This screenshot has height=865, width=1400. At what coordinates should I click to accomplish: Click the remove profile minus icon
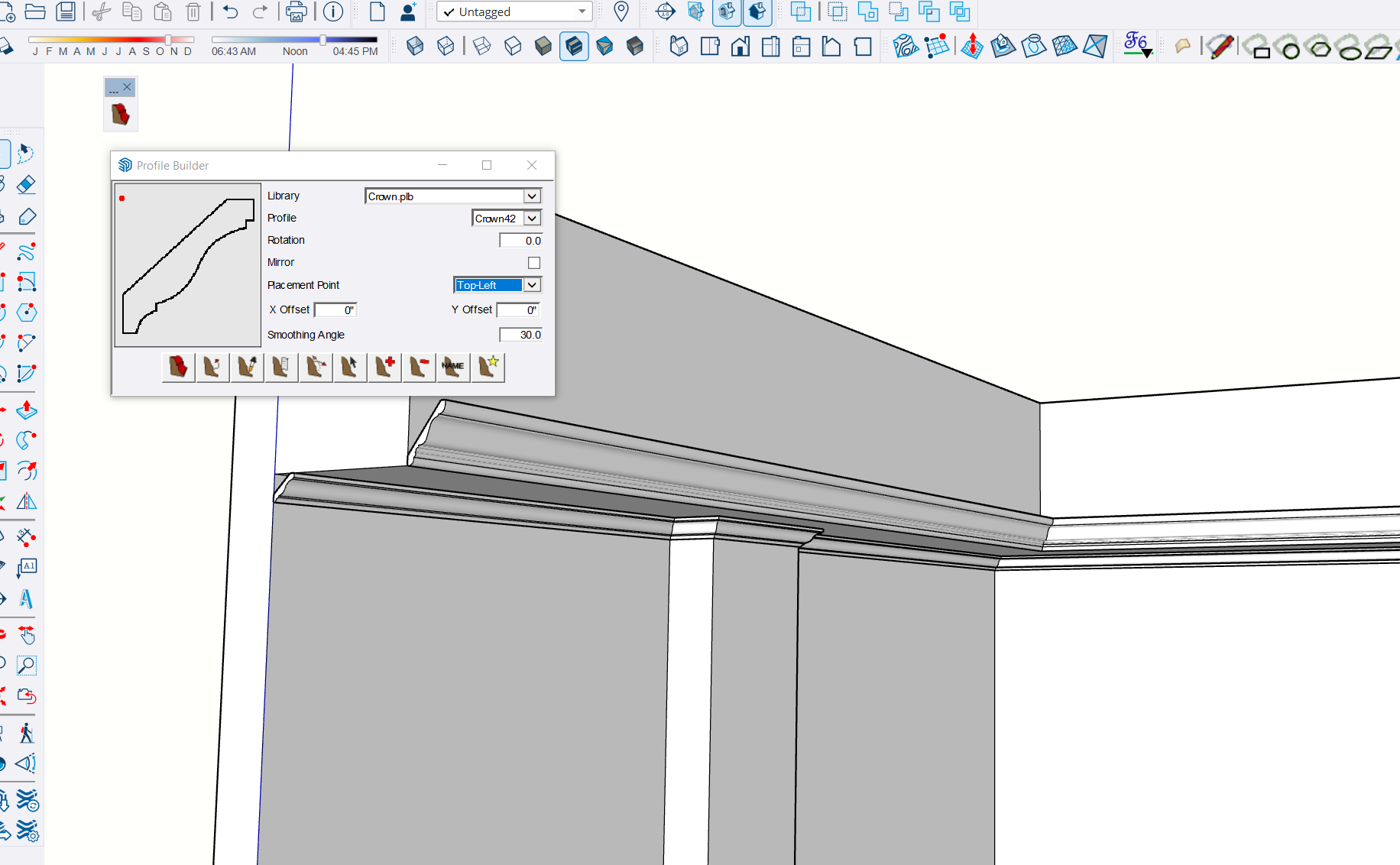tap(419, 368)
